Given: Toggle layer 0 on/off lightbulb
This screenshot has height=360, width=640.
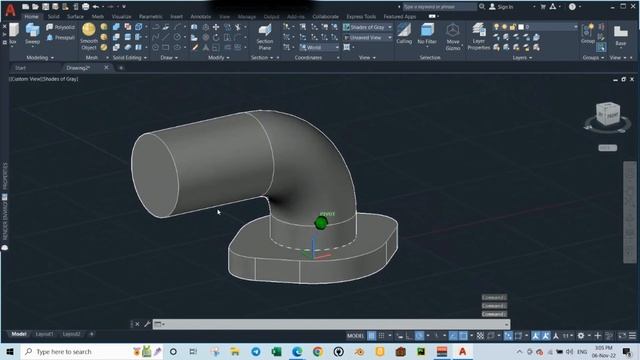Looking at the screenshot, I should point(496,27).
